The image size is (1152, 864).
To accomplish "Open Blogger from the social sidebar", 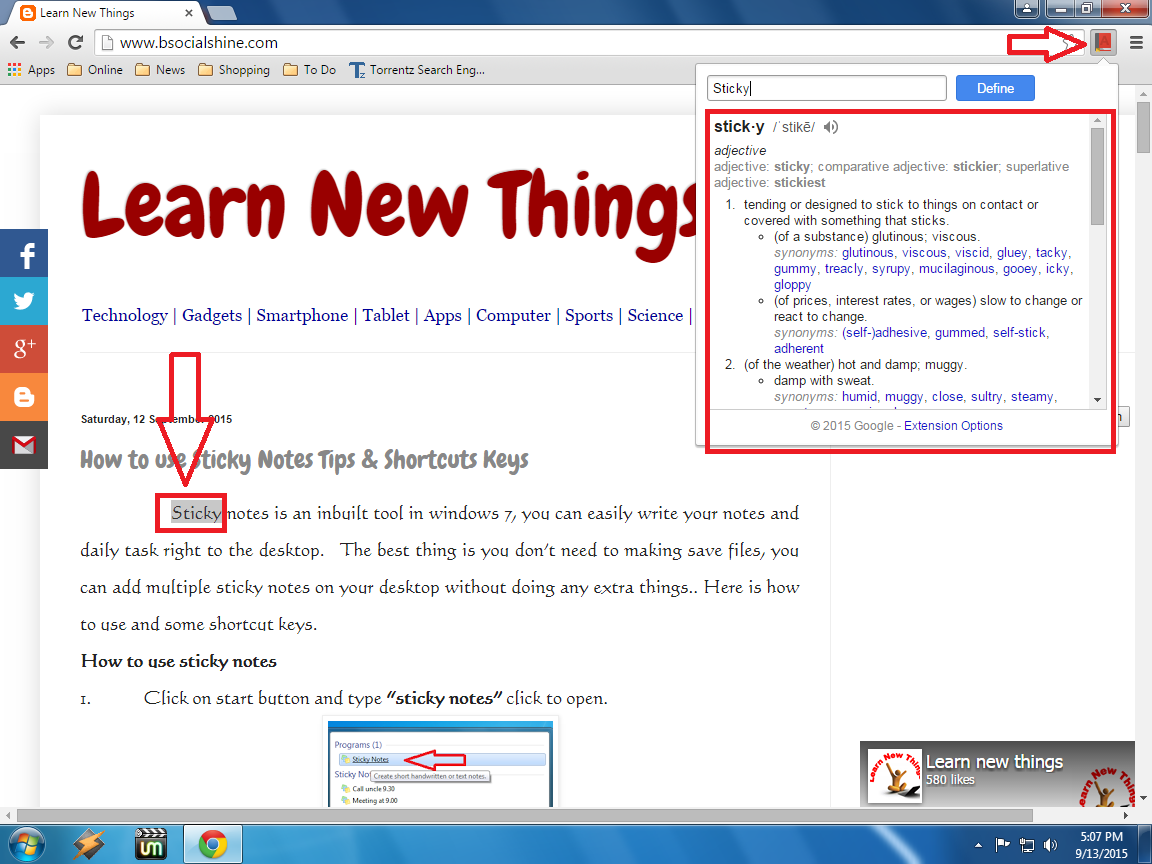I will point(24,397).
